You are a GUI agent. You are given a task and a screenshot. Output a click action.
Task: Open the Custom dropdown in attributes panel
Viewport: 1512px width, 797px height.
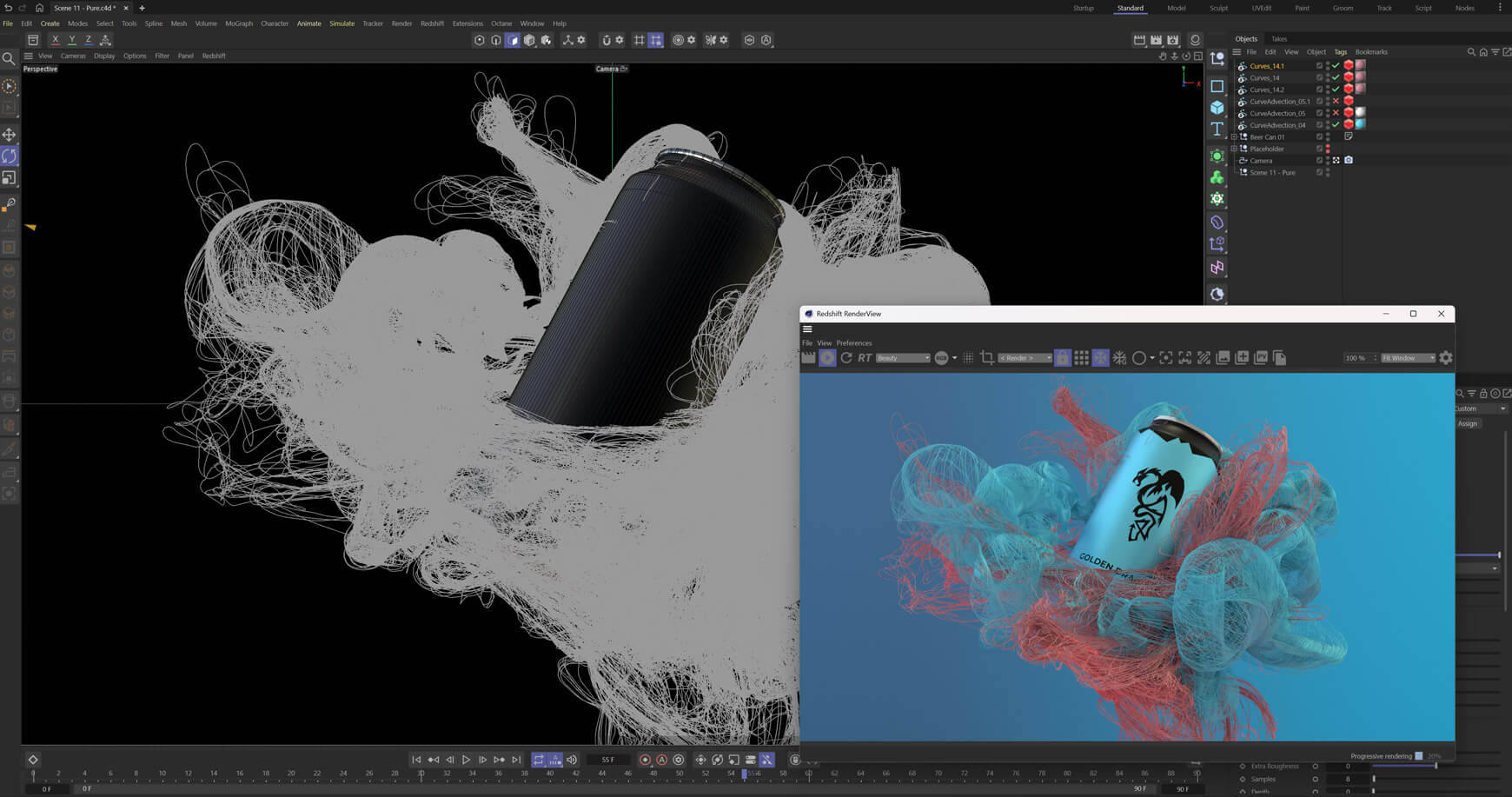1482,408
